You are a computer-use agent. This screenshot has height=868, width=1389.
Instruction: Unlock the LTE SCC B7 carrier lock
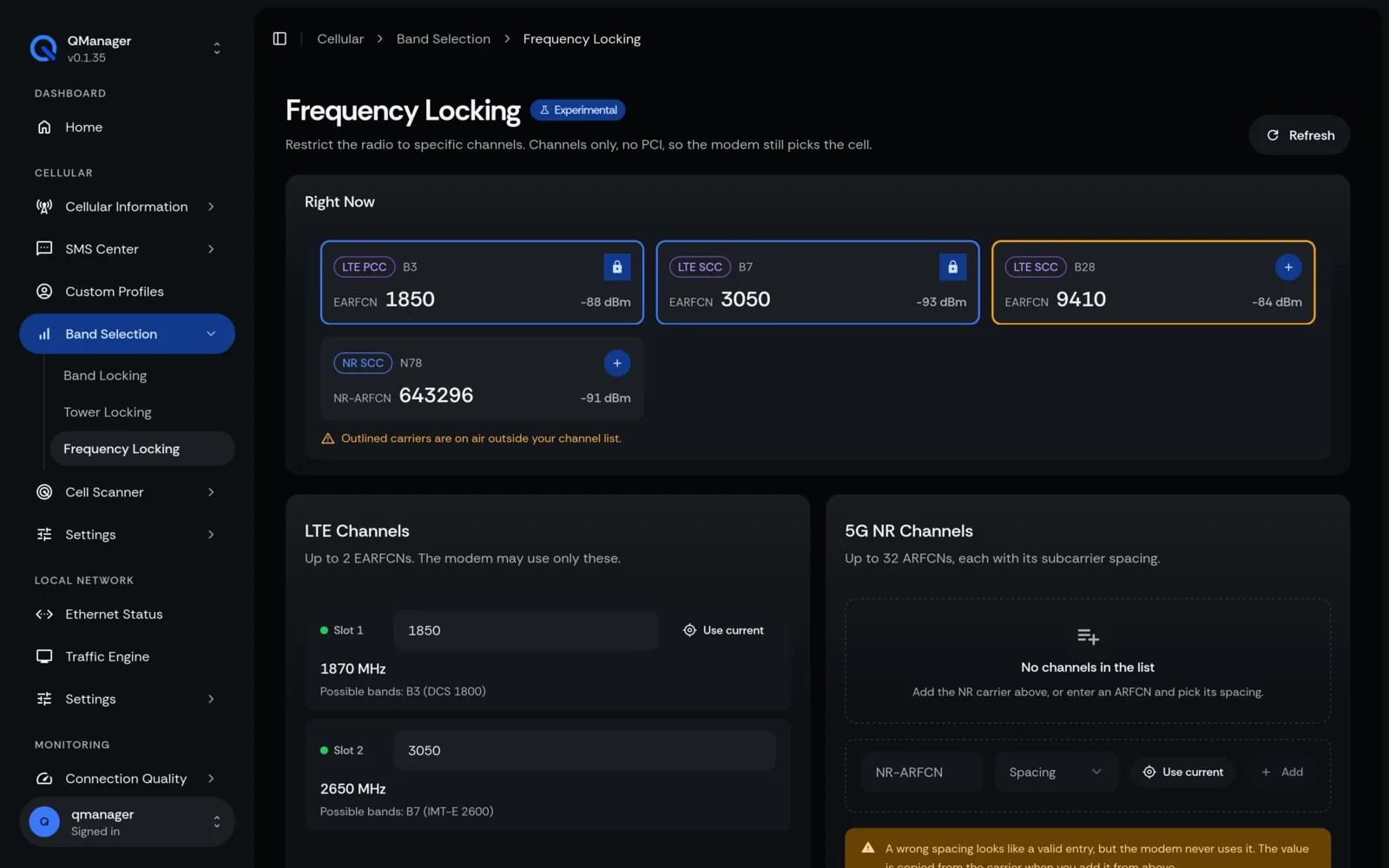952,267
